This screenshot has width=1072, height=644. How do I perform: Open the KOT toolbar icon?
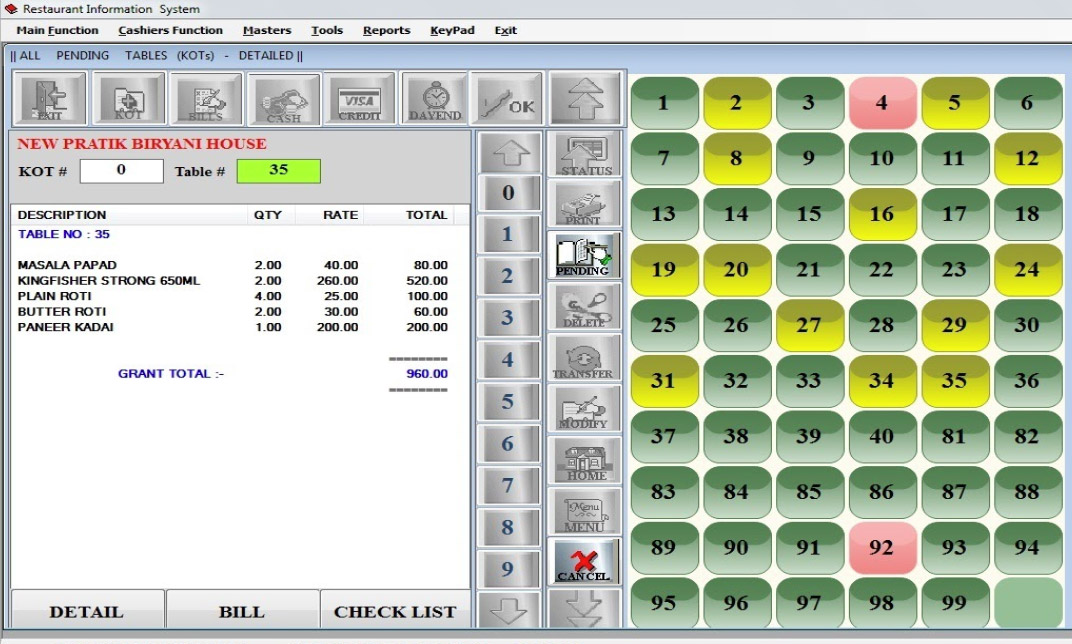tap(128, 99)
